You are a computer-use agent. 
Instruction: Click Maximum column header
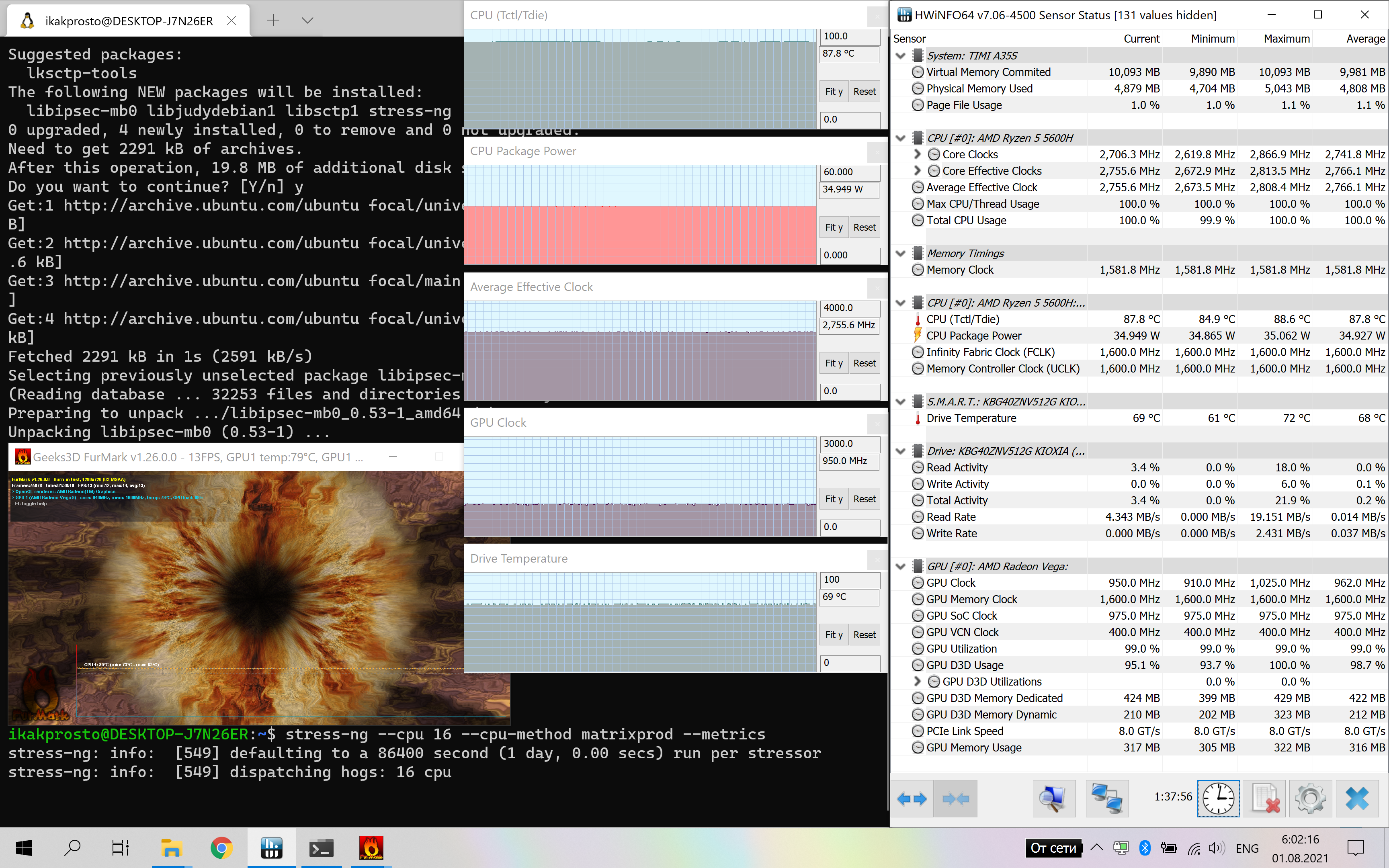(x=1275, y=39)
